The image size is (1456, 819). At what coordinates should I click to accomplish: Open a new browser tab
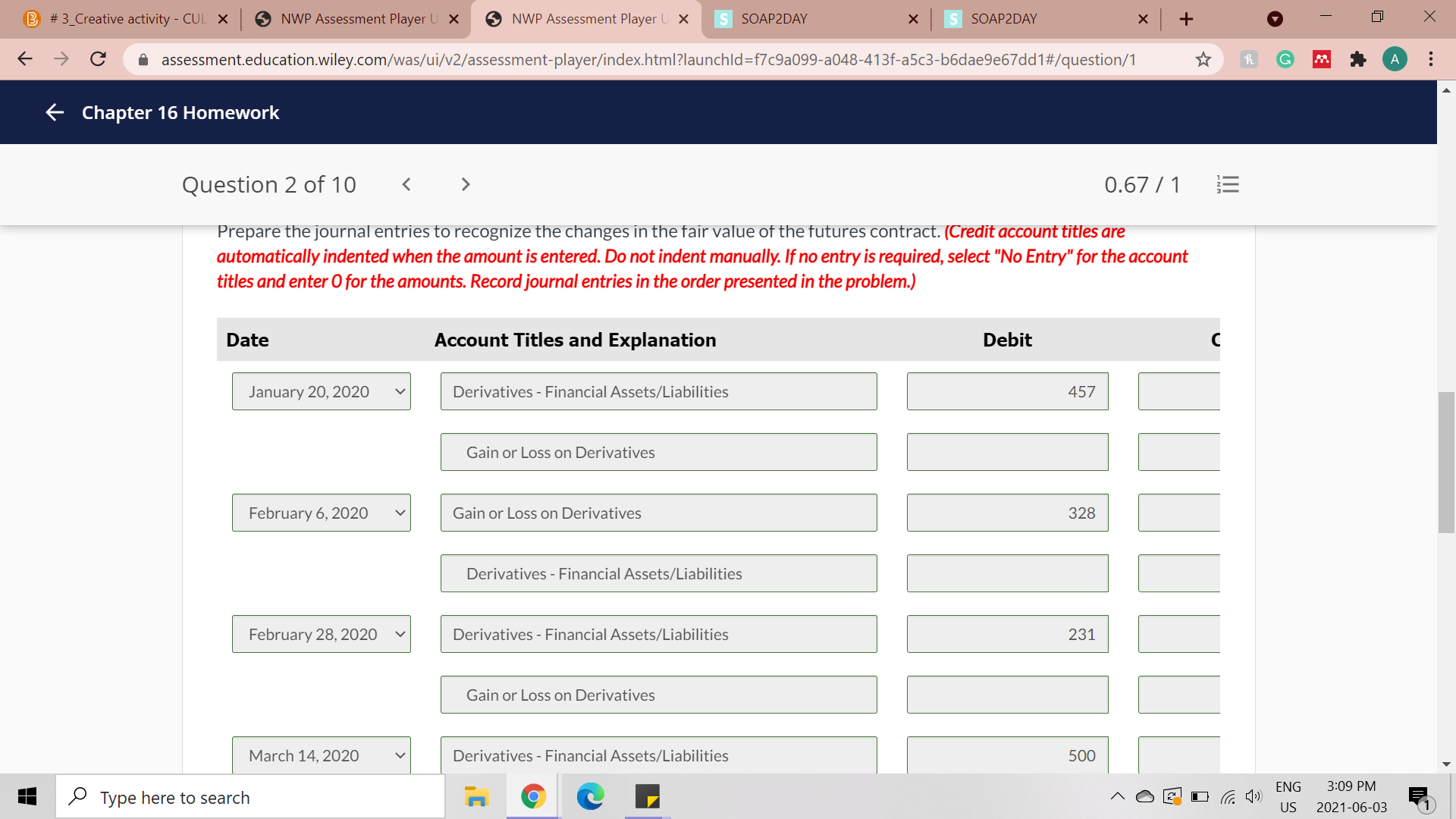[1185, 18]
